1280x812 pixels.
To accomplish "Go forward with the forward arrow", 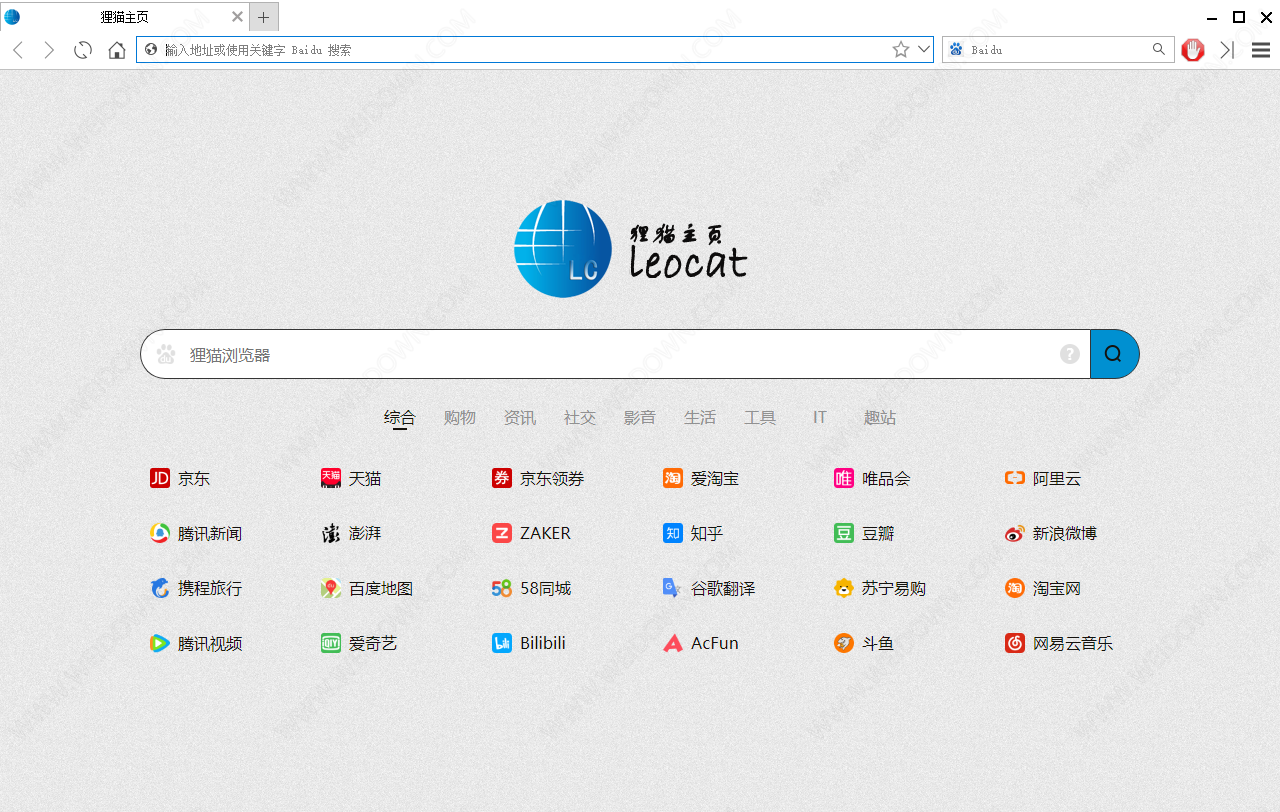I will tap(49, 50).
